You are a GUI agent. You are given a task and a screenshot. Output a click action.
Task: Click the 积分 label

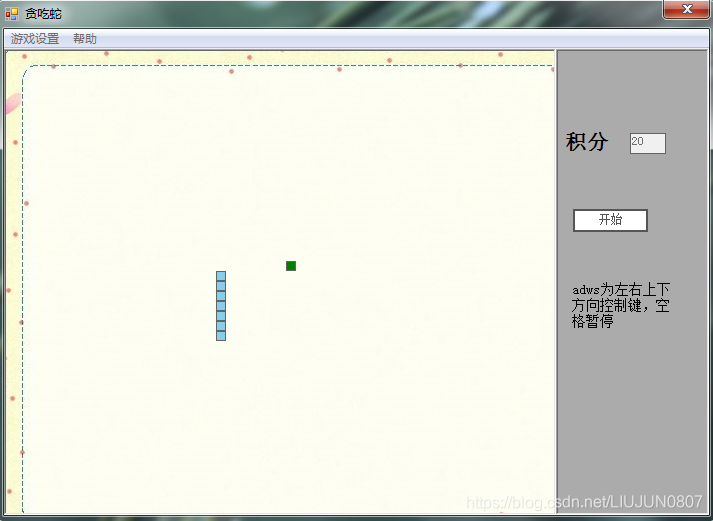click(587, 142)
